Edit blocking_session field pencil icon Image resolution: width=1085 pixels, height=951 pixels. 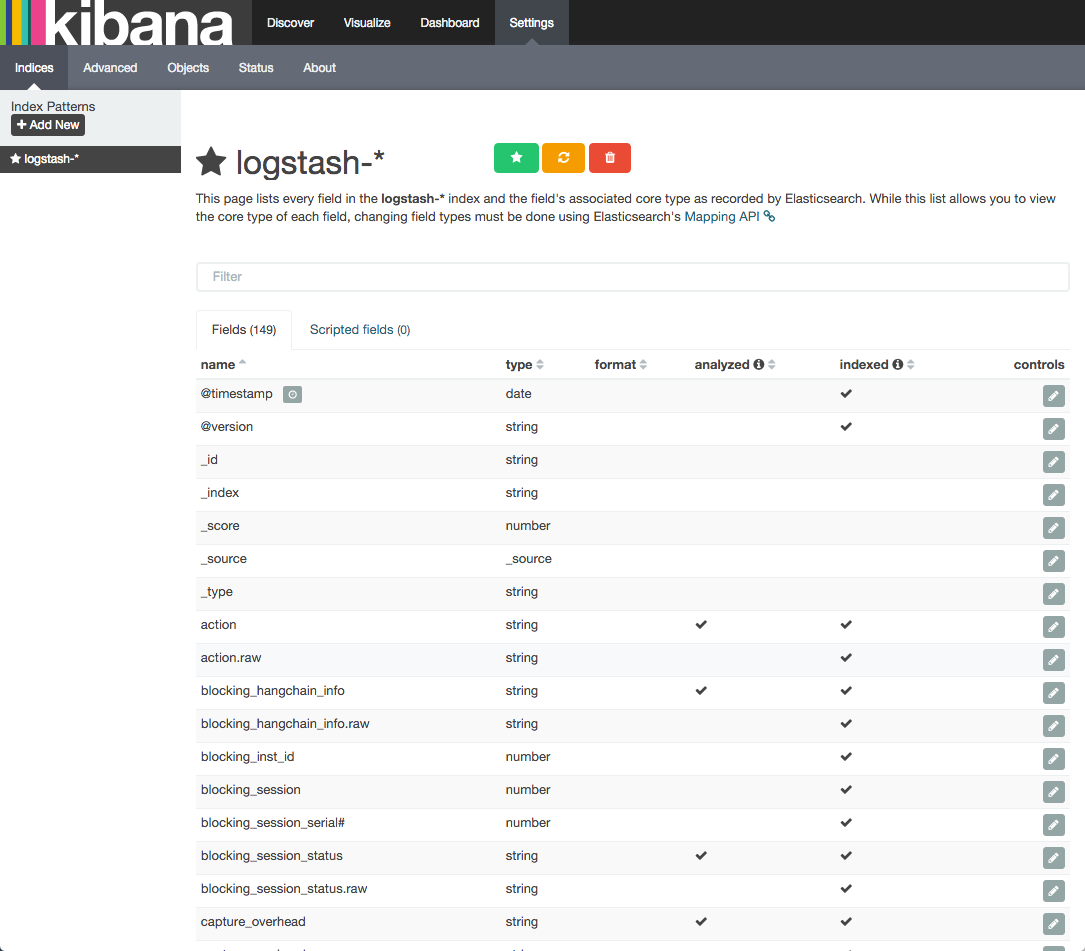pyautogui.click(x=1053, y=792)
